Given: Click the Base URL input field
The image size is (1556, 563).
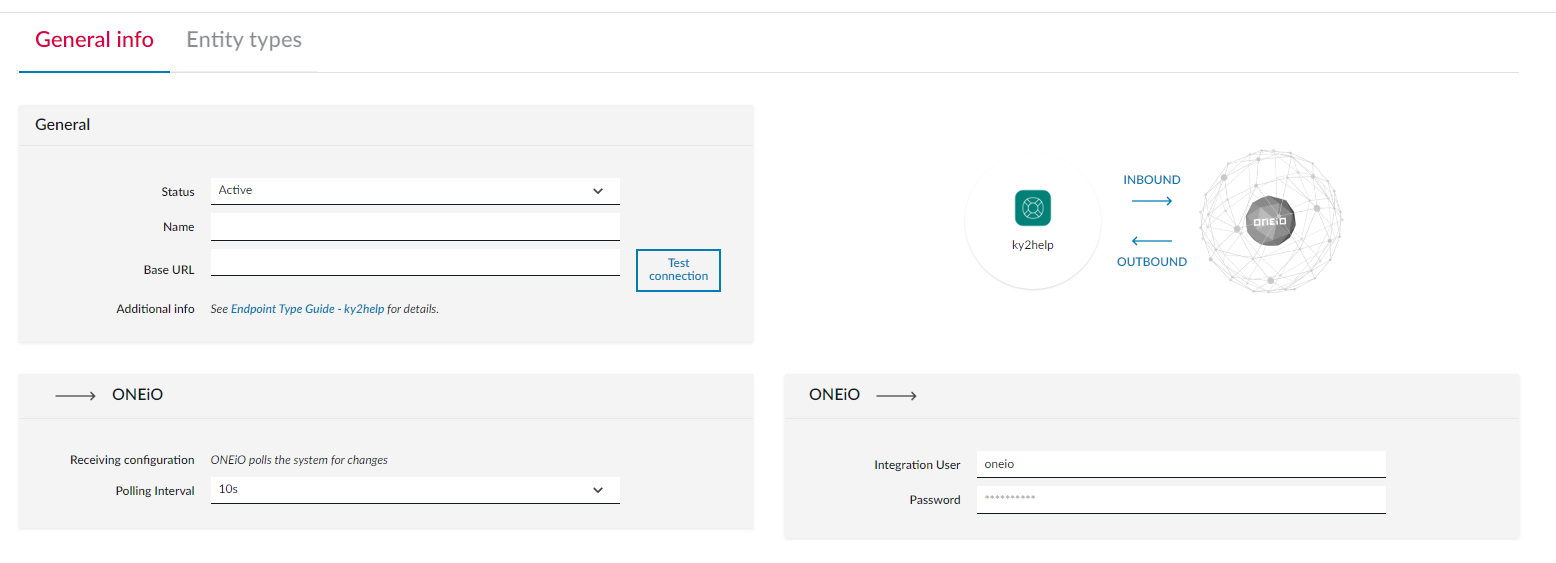Looking at the screenshot, I should pyautogui.click(x=415, y=262).
